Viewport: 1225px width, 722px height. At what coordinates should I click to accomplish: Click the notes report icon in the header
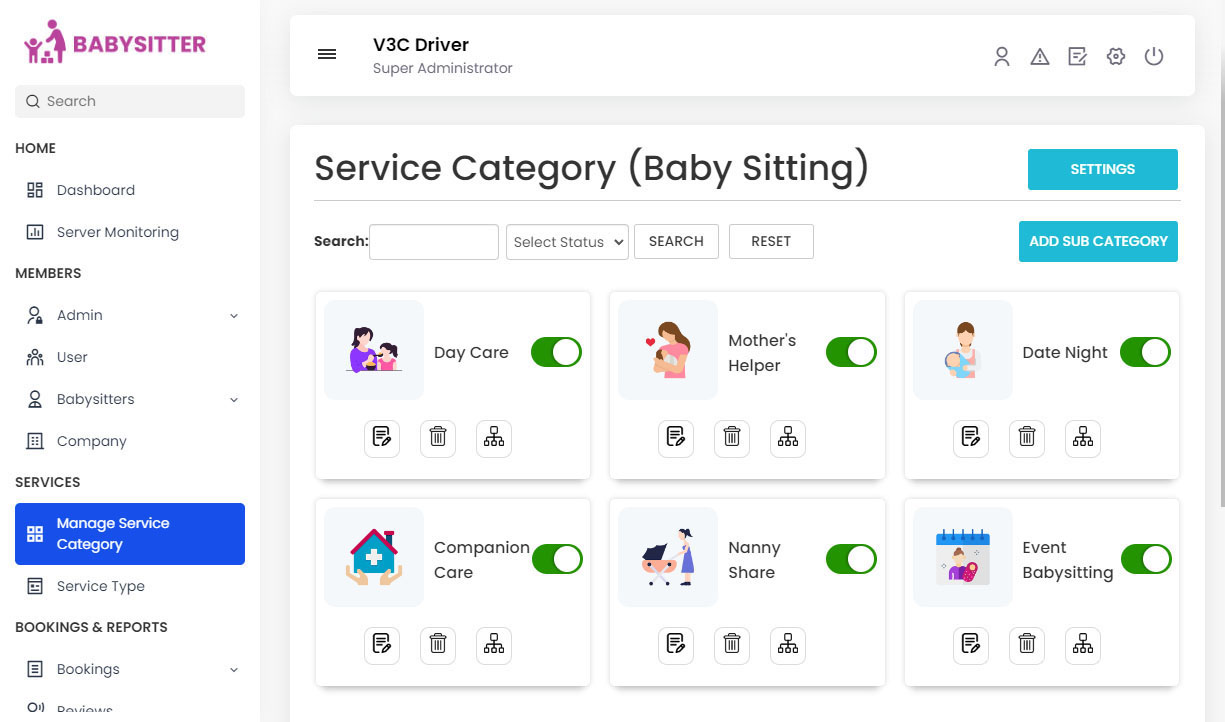click(x=1078, y=56)
